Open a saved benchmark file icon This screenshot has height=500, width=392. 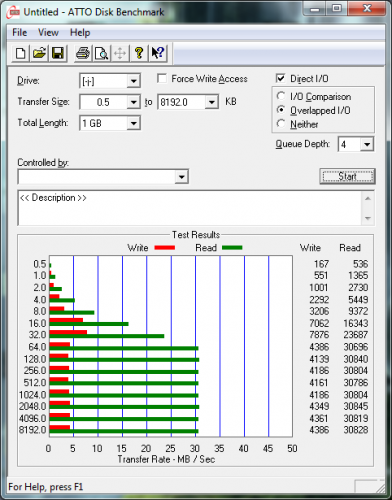click(x=39, y=53)
